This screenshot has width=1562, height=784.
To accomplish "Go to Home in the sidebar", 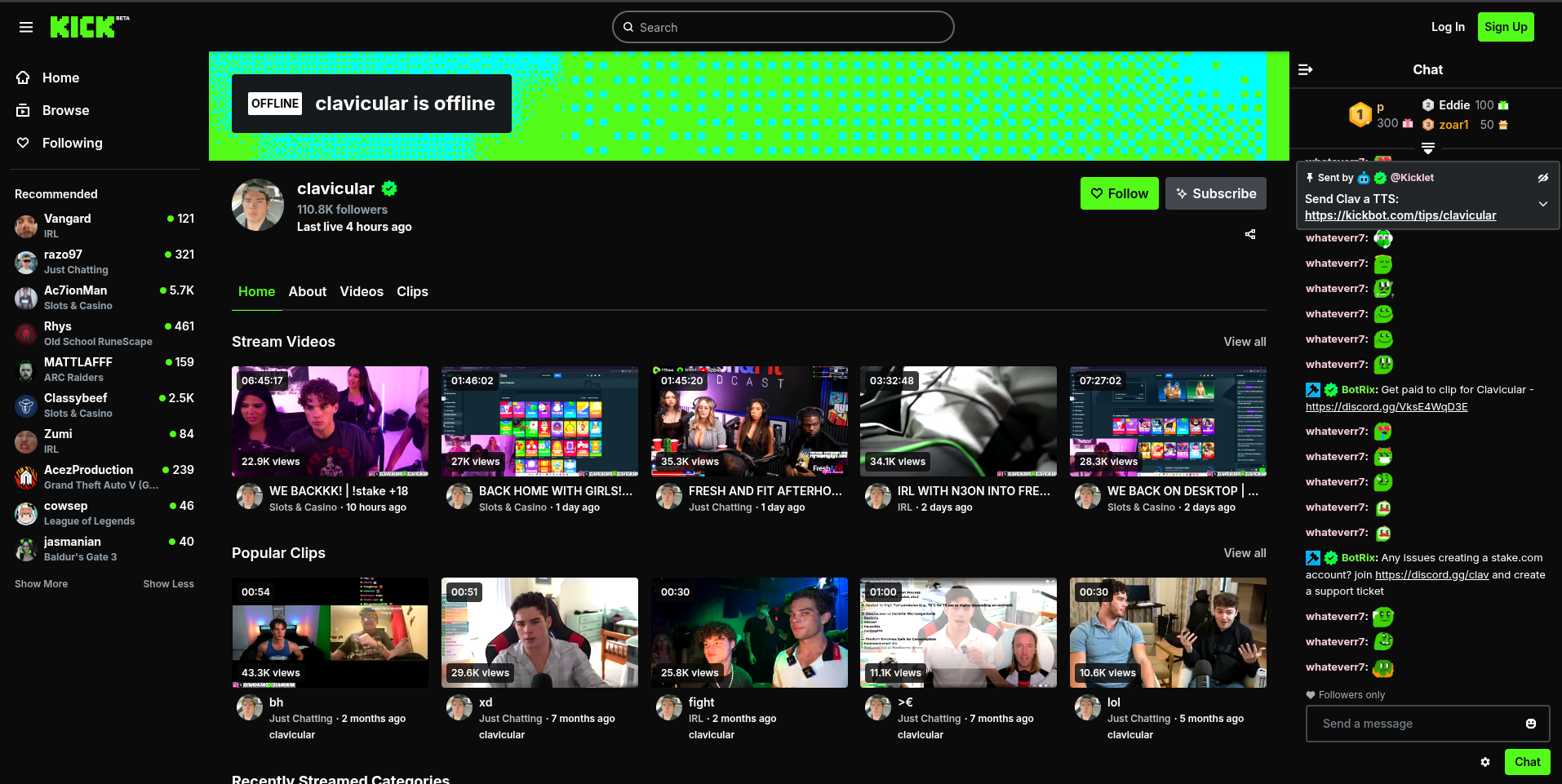I will [60, 78].
